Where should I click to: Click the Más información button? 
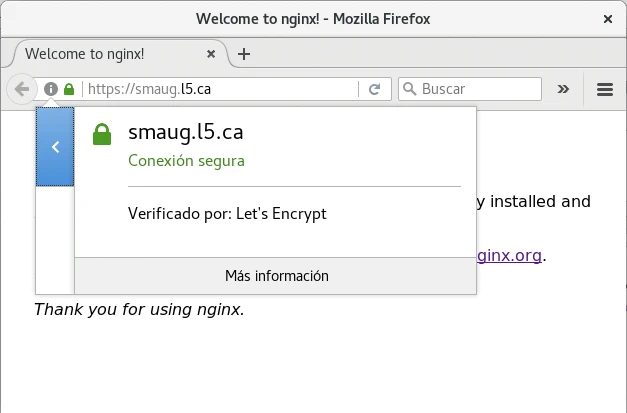(276, 276)
